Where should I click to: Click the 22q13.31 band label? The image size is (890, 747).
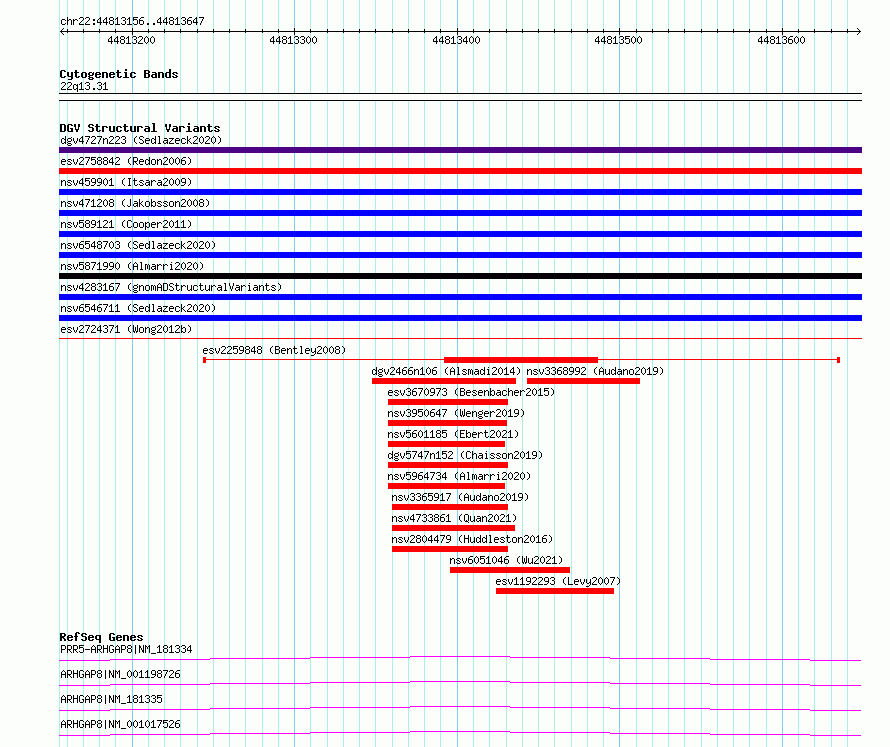click(x=84, y=86)
